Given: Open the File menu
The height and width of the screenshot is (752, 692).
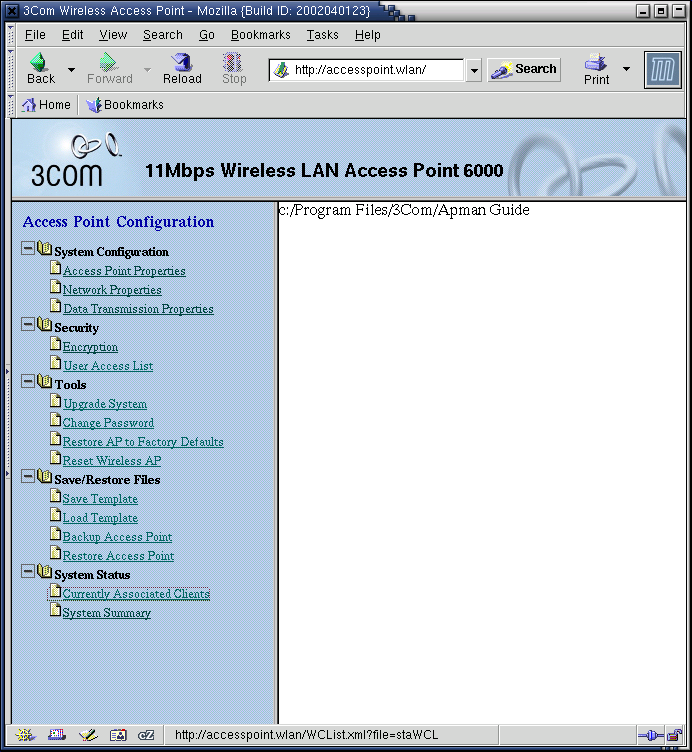Looking at the screenshot, I should pos(35,35).
